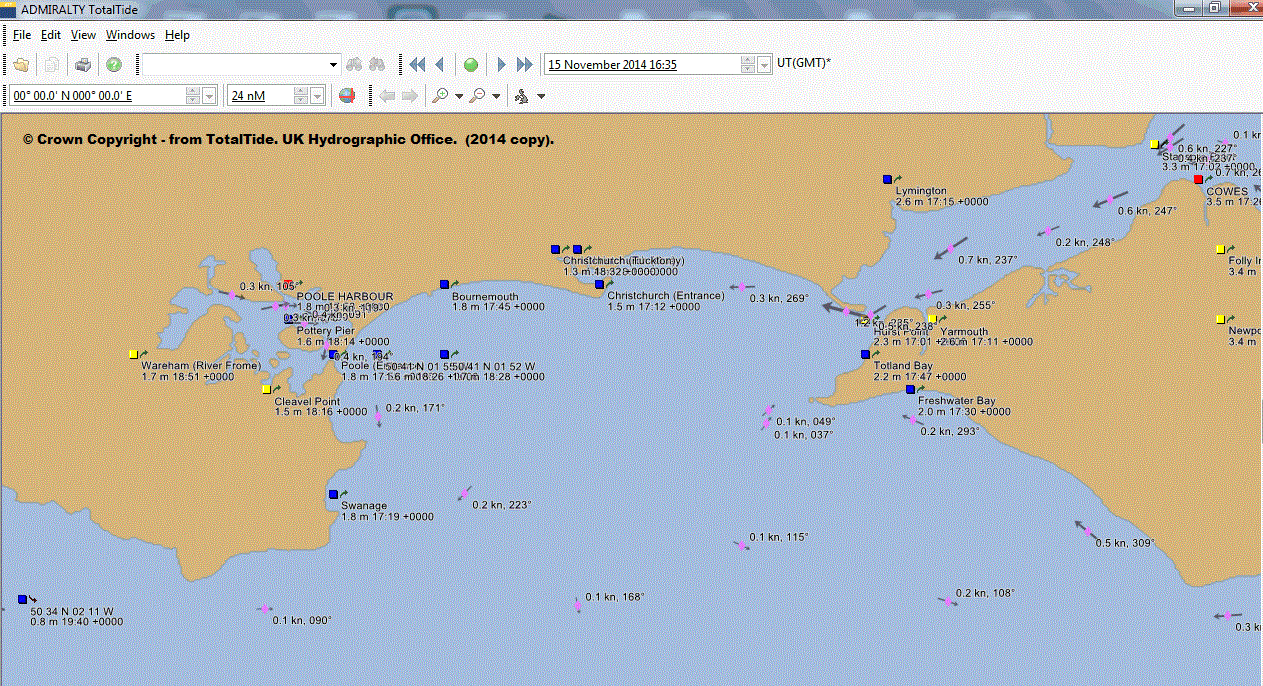Open the View menu
Image resolution: width=1263 pixels, height=686 pixels.
coord(83,35)
